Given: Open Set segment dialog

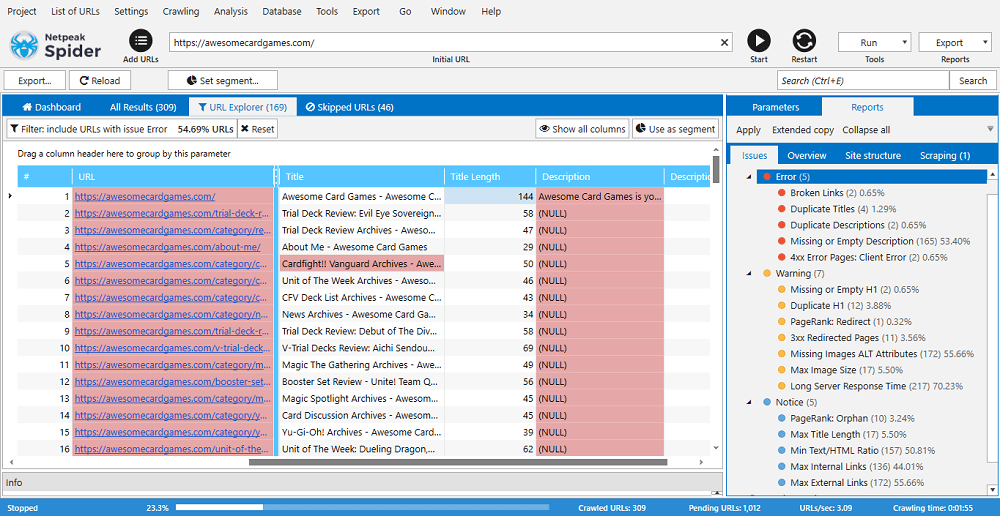Looking at the screenshot, I should 223,80.
